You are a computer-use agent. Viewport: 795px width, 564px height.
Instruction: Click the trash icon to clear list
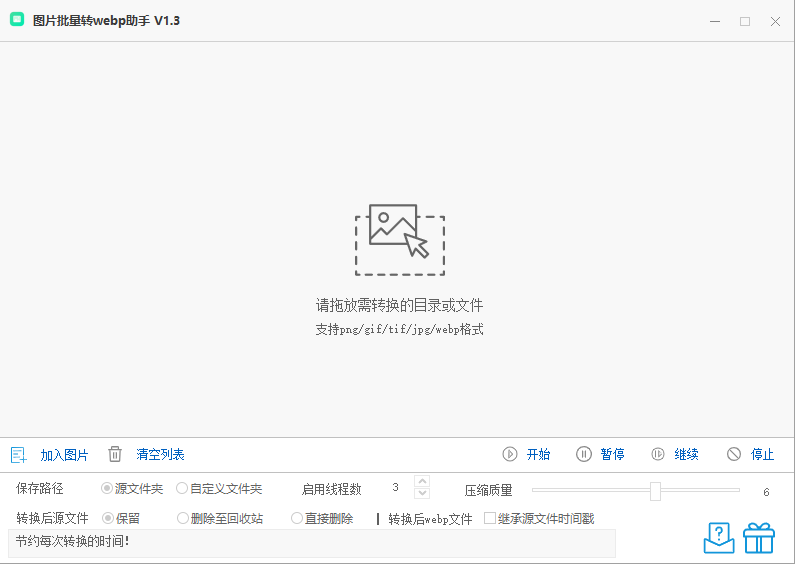[x=115, y=454]
